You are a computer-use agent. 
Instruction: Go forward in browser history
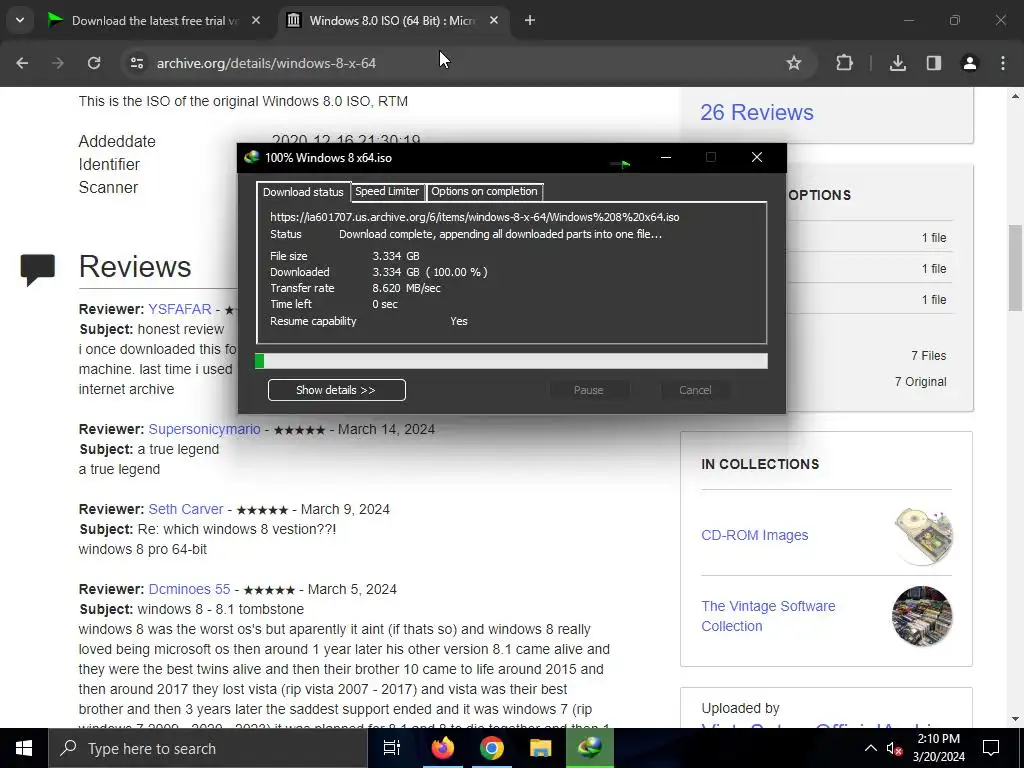58,63
